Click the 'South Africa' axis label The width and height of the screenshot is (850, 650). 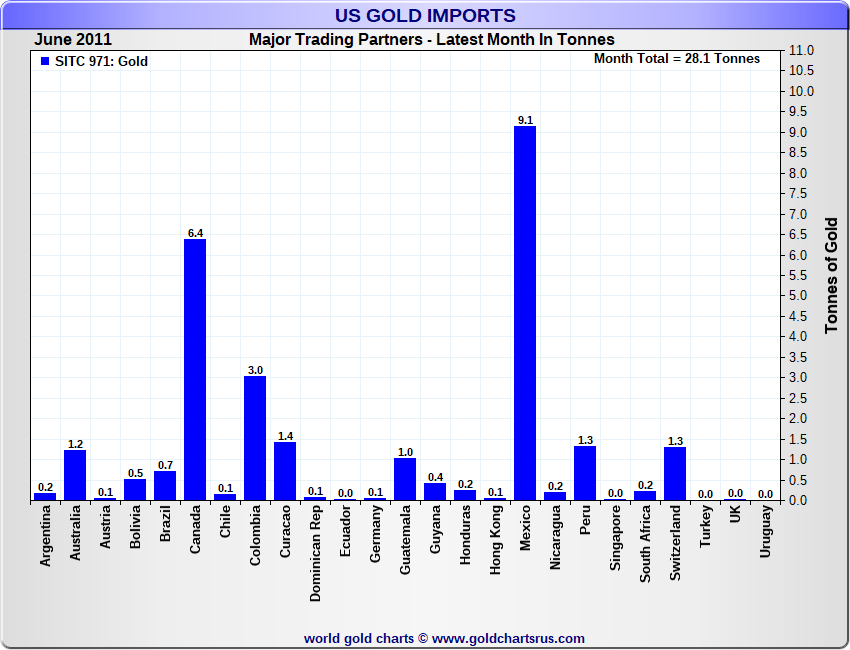[x=645, y=544]
